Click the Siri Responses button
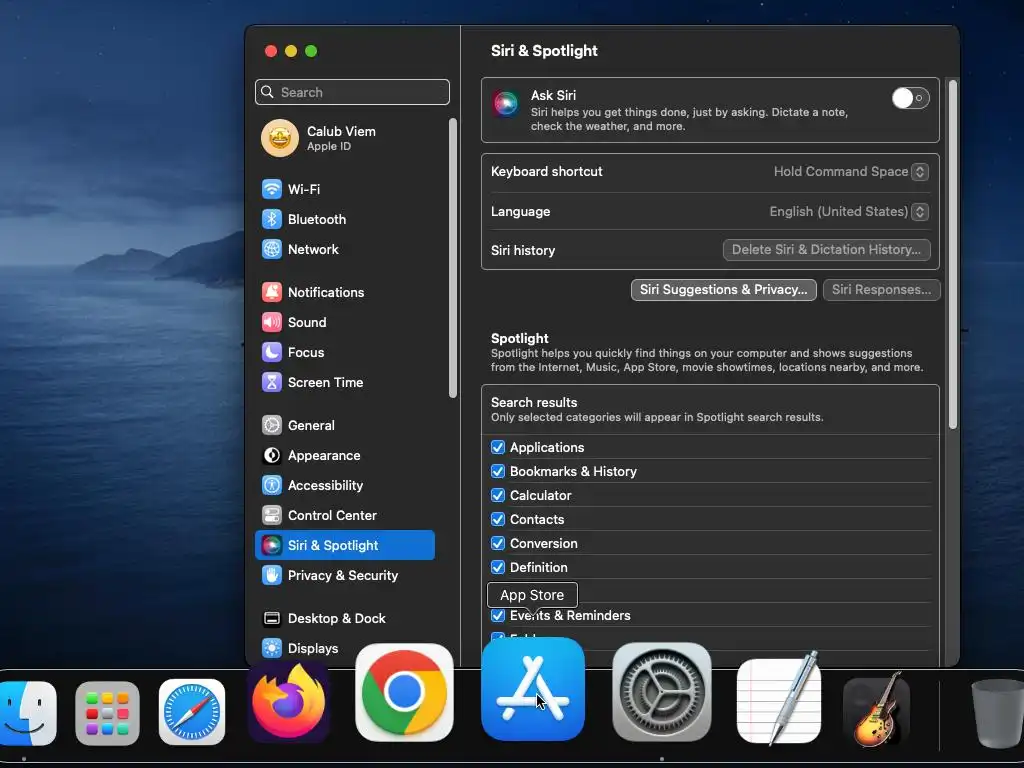The width and height of the screenshot is (1024, 768). coord(882,290)
